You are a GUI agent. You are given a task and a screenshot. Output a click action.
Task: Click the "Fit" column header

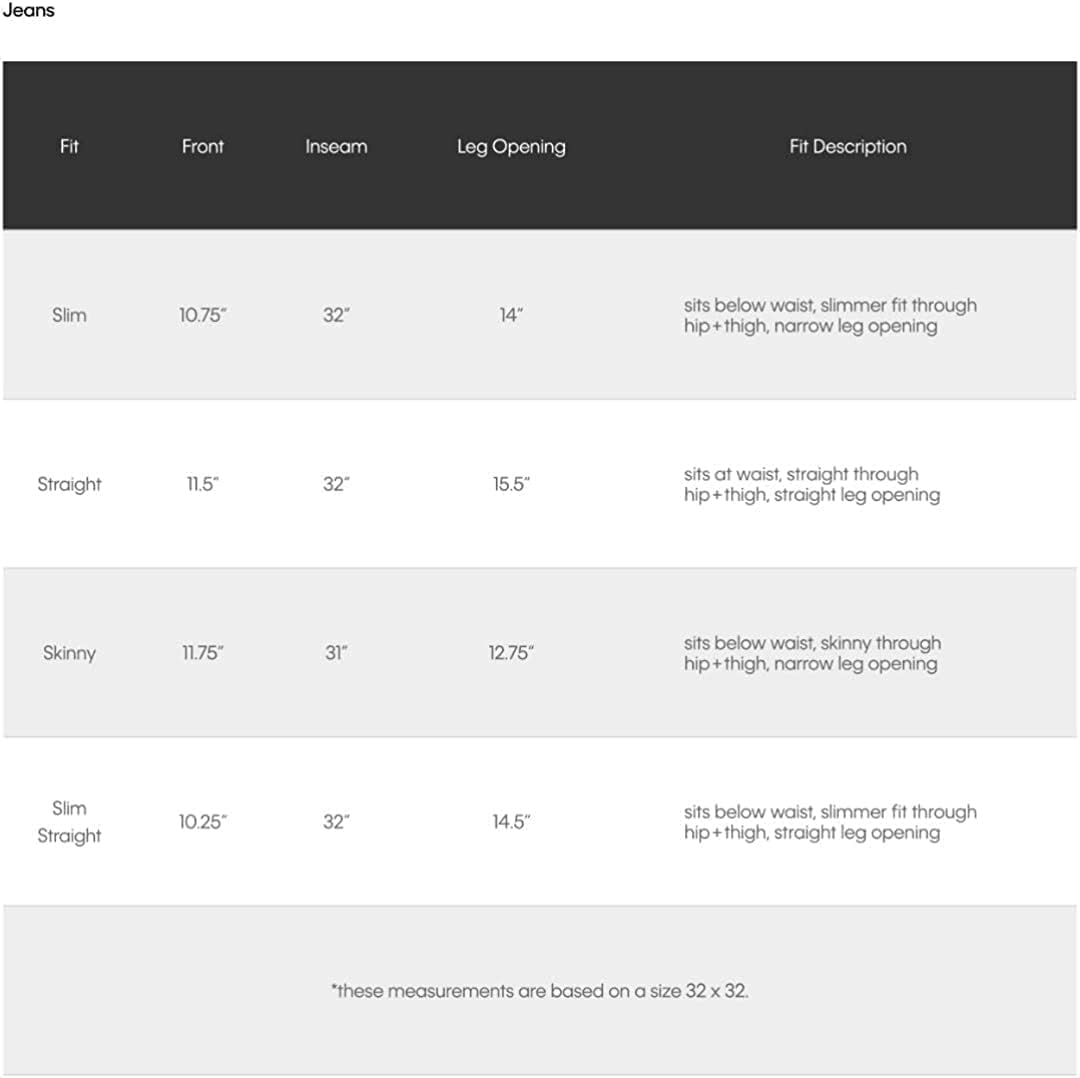click(69, 146)
